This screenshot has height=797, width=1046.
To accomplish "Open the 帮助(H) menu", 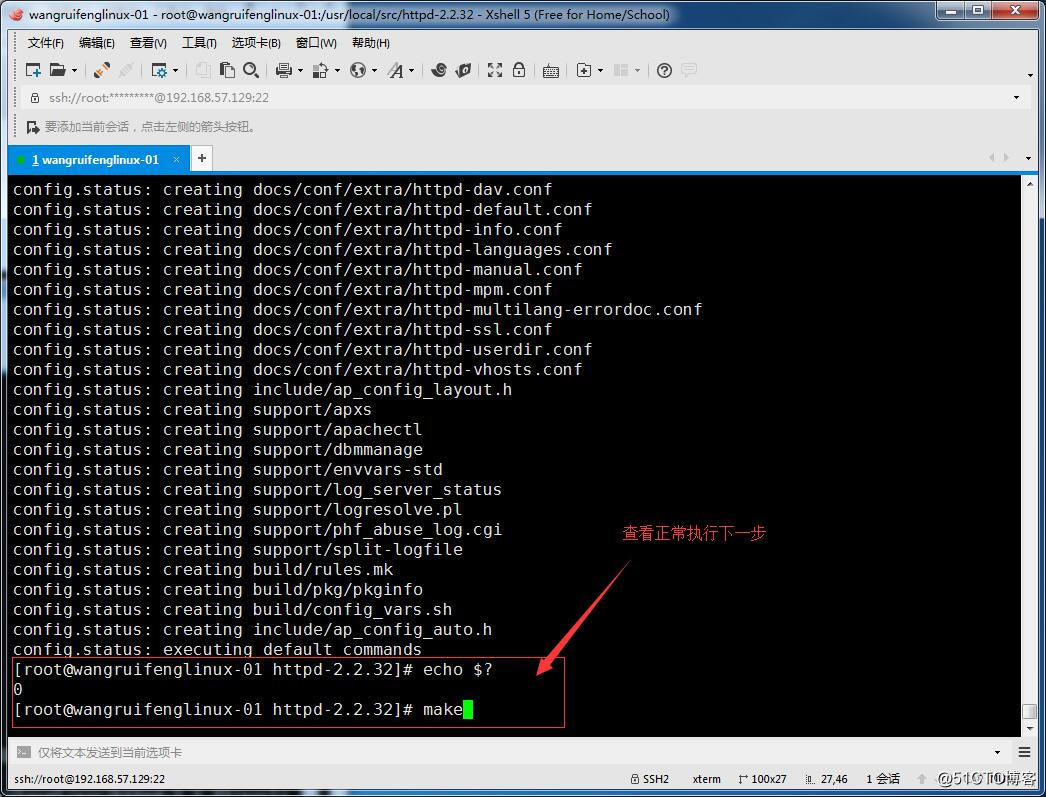I will click(371, 43).
